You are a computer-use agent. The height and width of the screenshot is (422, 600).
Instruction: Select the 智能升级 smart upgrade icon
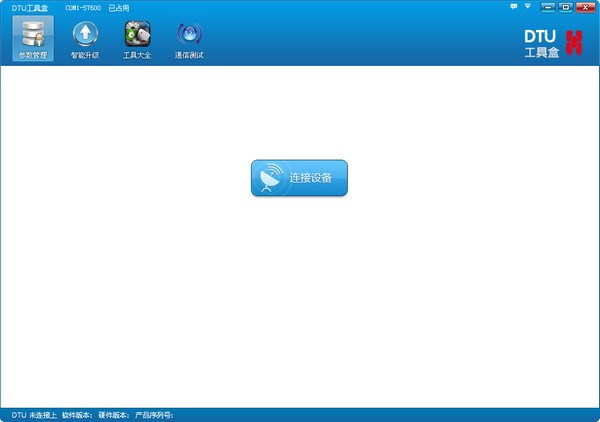pyautogui.click(x=85, y=39)
